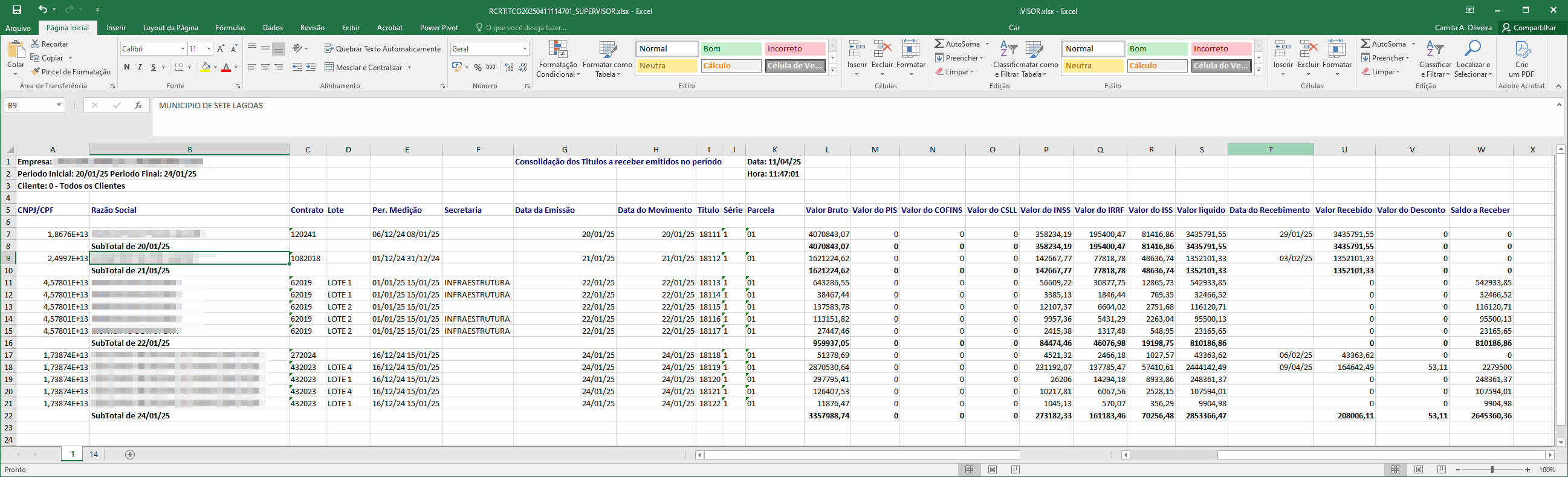This screenshot has height=477, width=1568.
Task: Increase decimal places
Action: [509, 68]
